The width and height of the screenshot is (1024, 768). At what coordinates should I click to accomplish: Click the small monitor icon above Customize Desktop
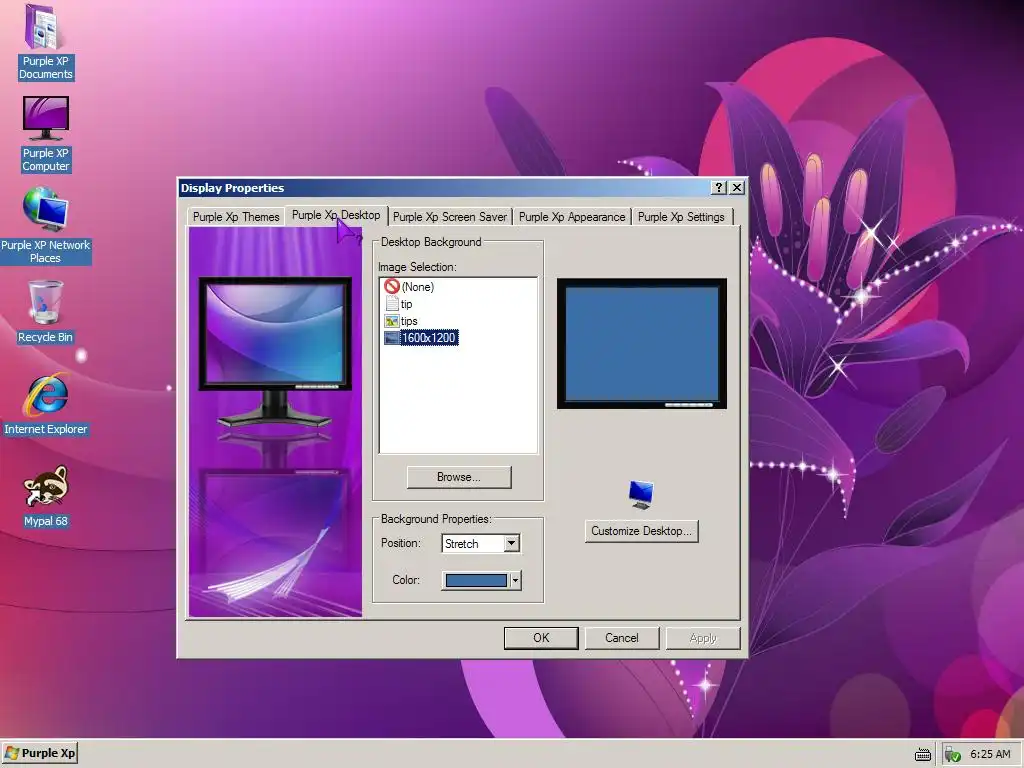pyautogui.click(x=641, y=494)
